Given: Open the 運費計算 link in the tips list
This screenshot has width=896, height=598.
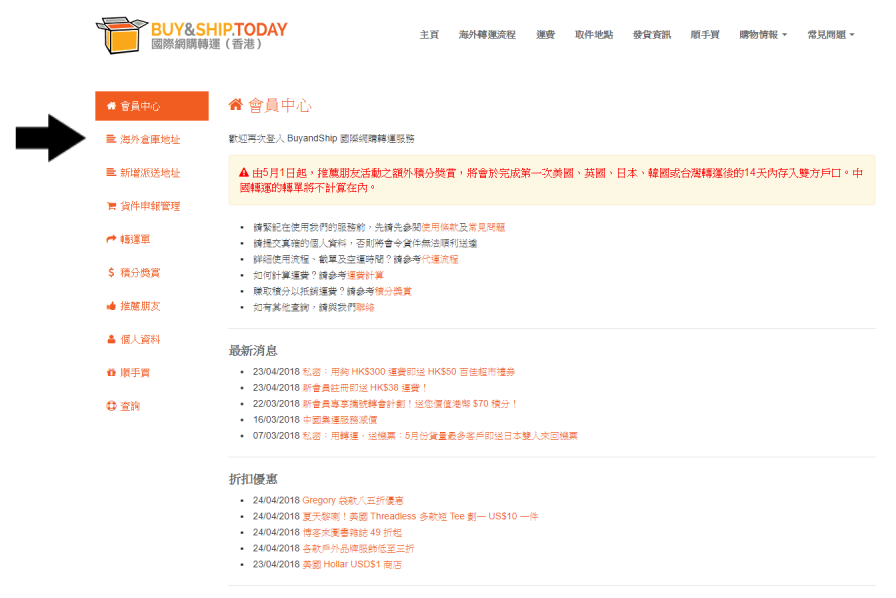Looking at the screenshot, I should (365, 275).
